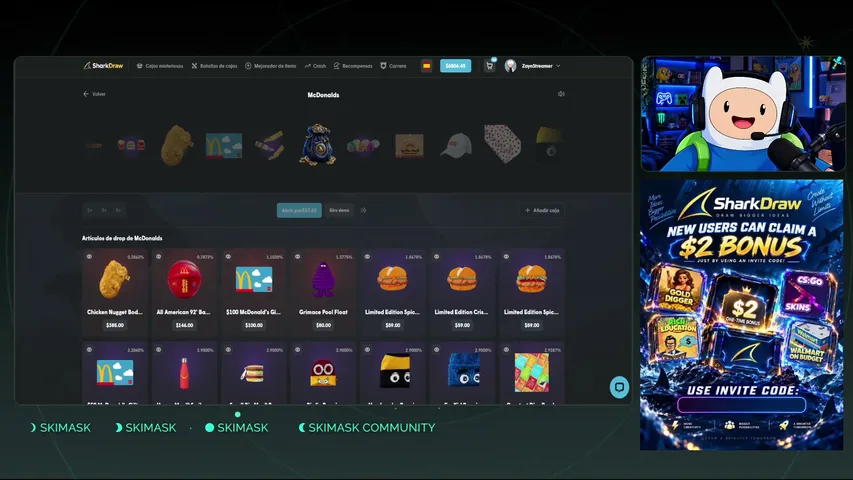Screen dimensions: 853x480
Task: Toggle eye icon on first Limited Edition Spic... card
Action: [x=367, y=257]
